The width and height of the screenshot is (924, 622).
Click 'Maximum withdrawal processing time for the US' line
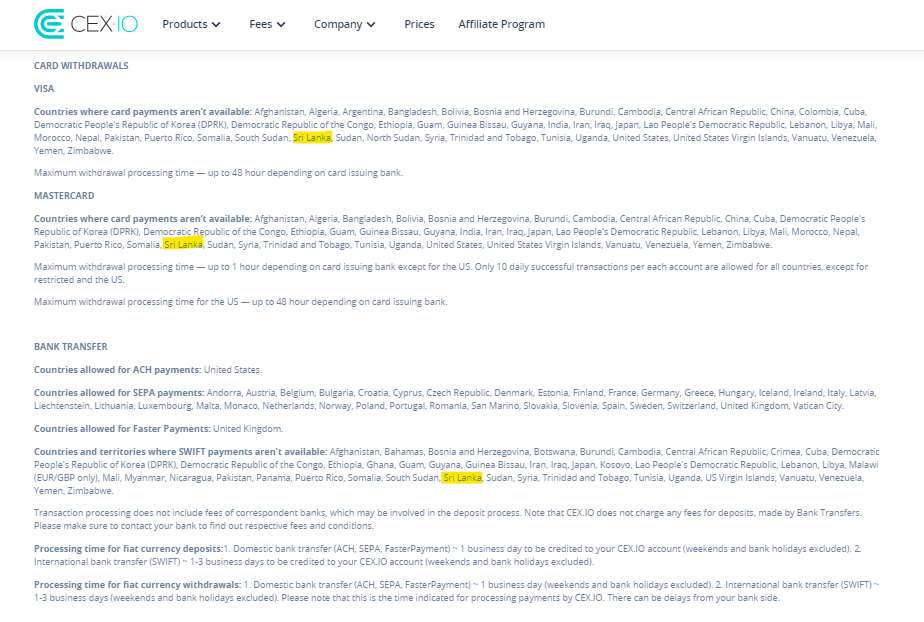coord(240,302)
